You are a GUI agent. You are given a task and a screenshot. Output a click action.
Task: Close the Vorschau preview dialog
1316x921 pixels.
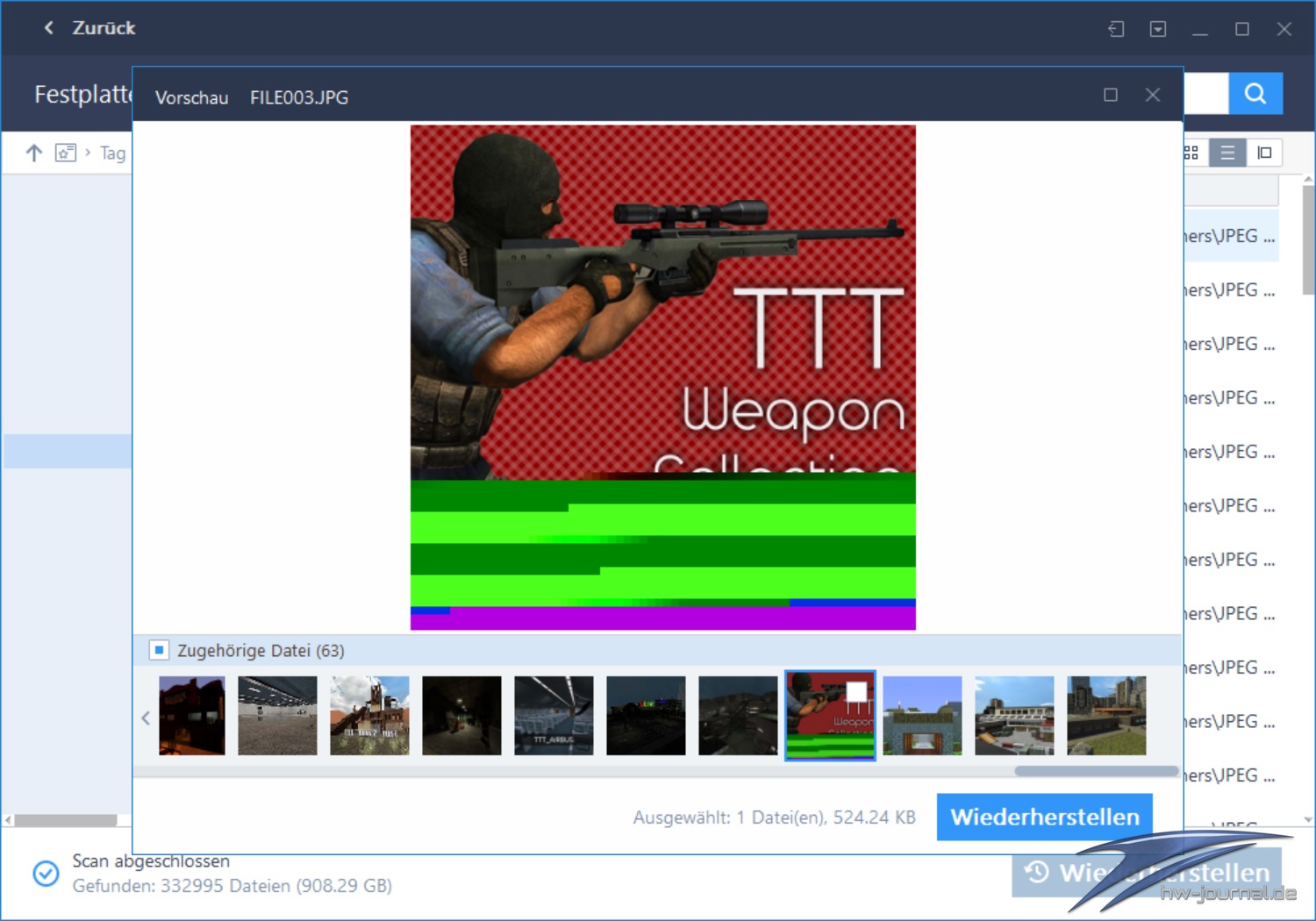[x=1153, y=95]
